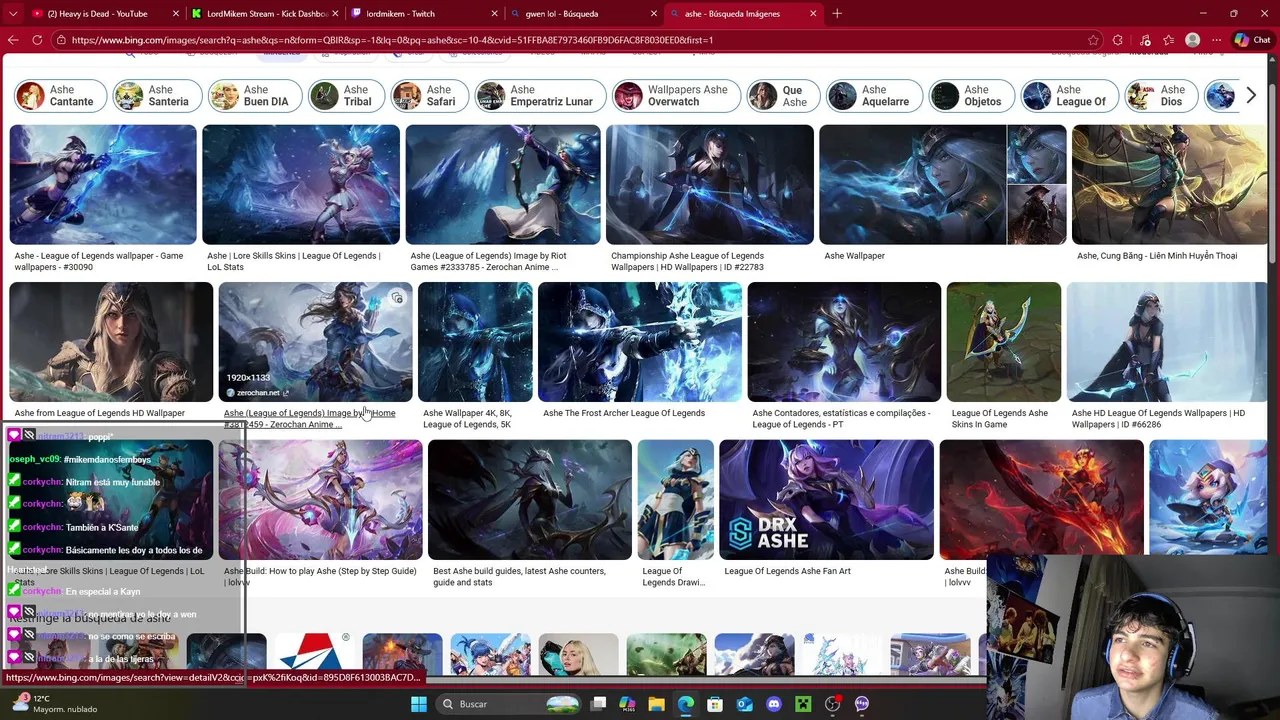Close the gwen lol Búsqueda tab
1280x720 pixels.
click(654, 14)
